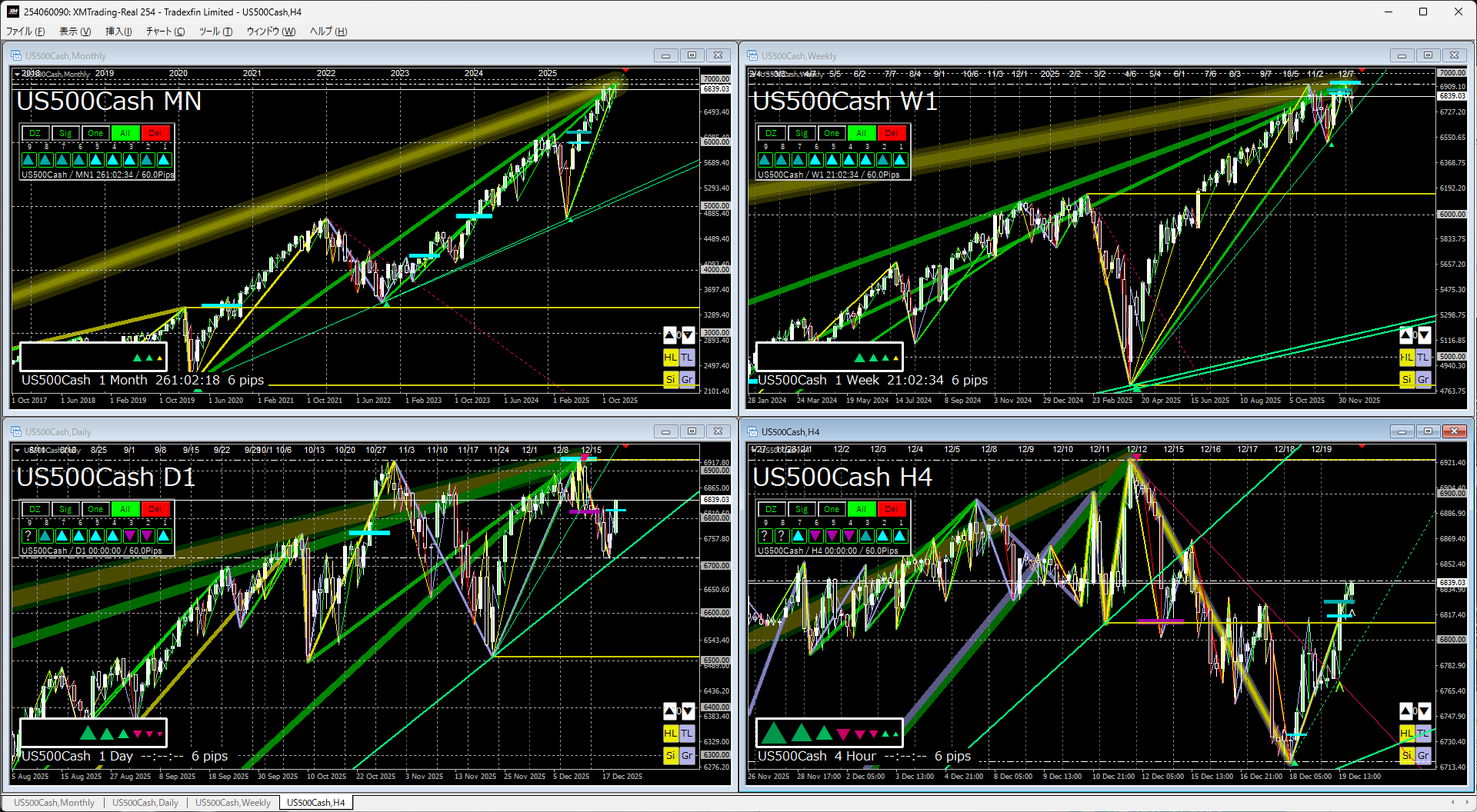Switch to the US500Cash,Weekly bottom tab

(232, 803)
